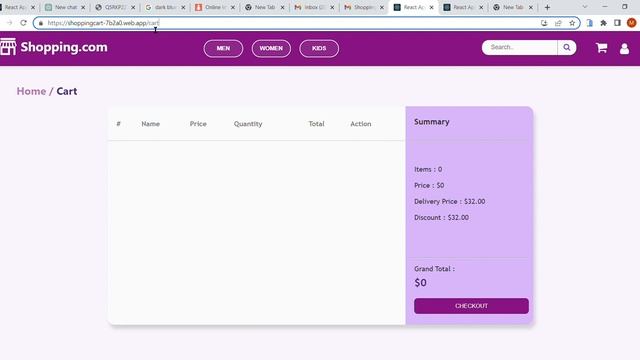Reload the page with the refresh icon
This screenshot has height=360, width=640.
(x=23, y=23)
